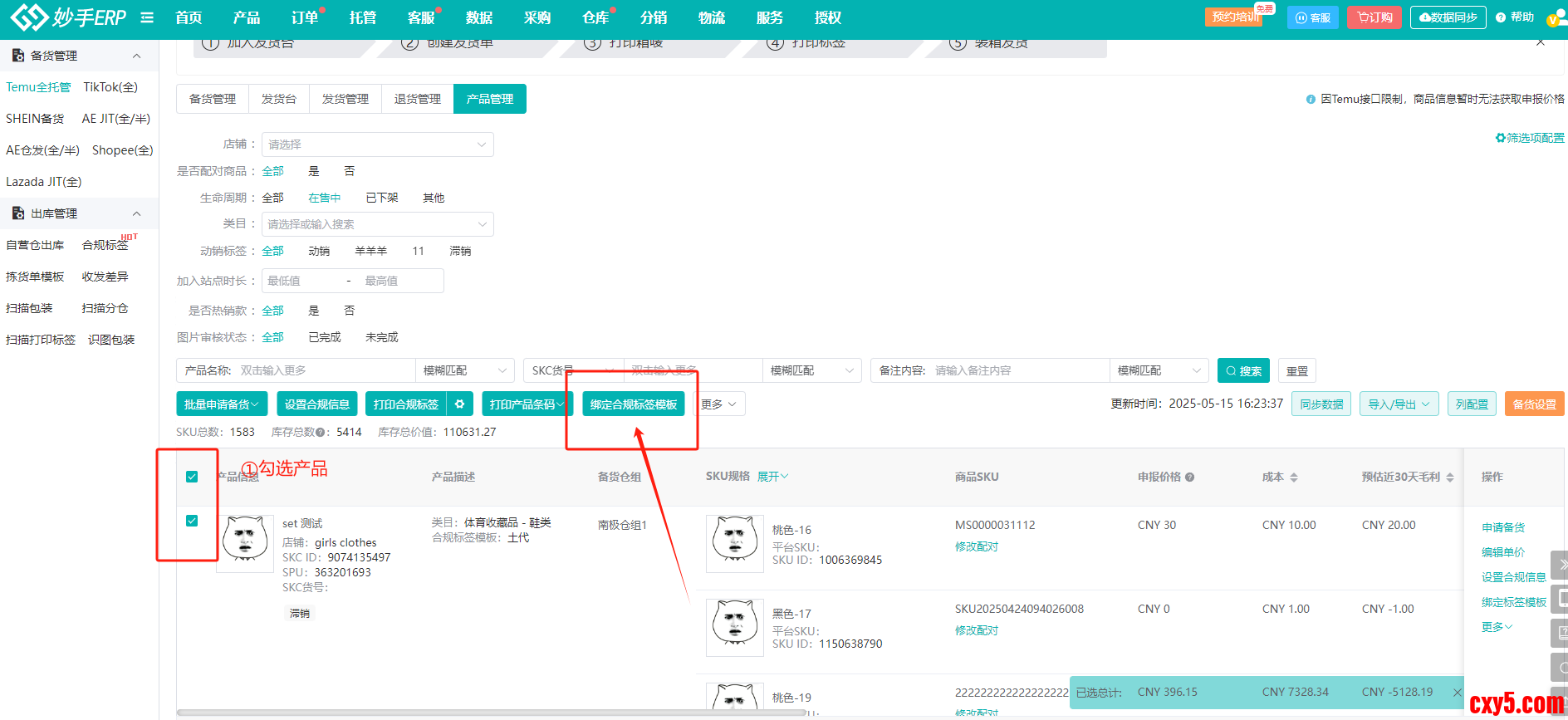
Task: Expand the 导入/导出 dropdown
Action: click(x=1399, y=404)
